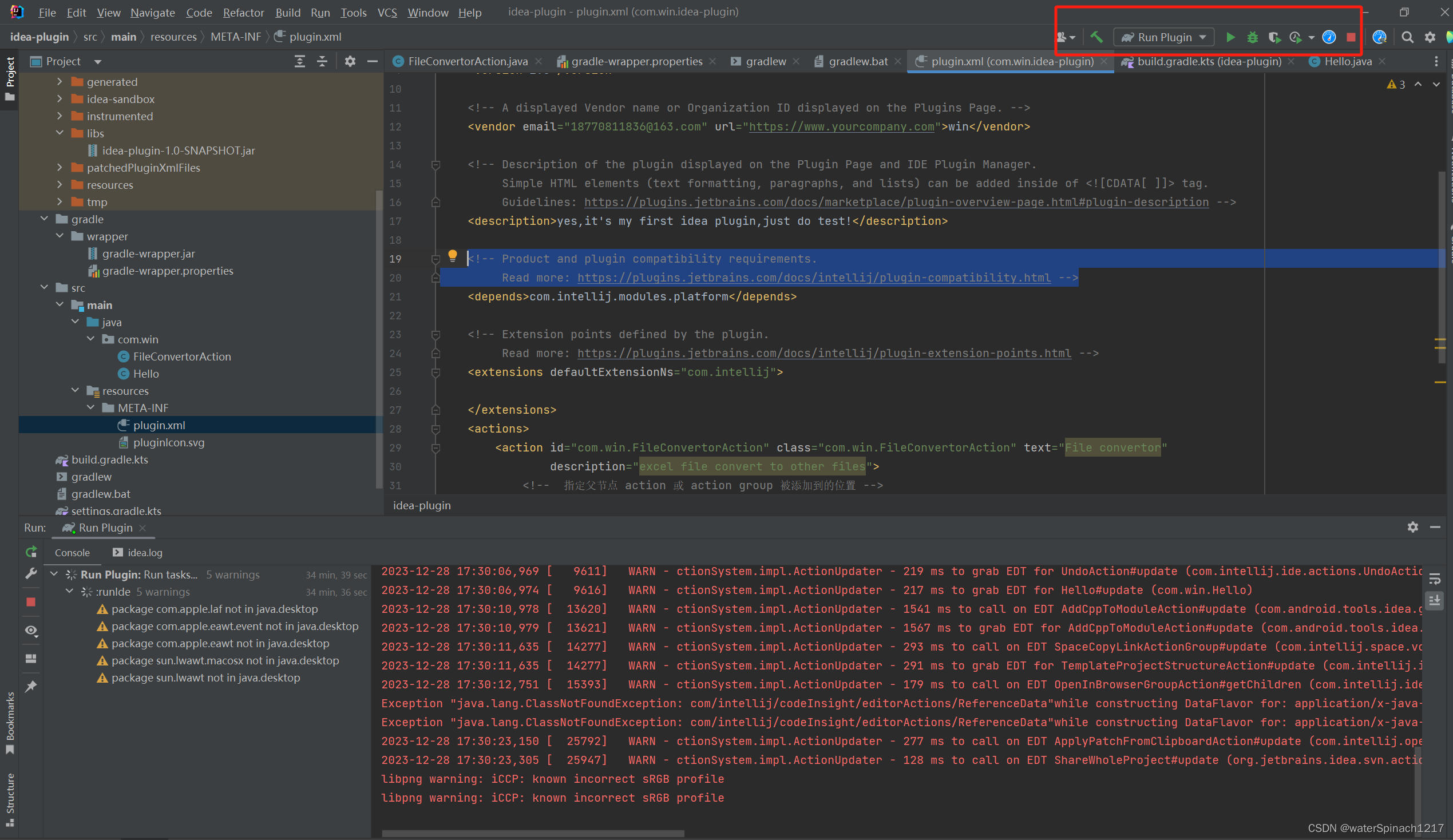The width and height of the screenshot is (1453, 840).
Task: Switch to idea.log tab in Run panel
Action: point(144,552)
